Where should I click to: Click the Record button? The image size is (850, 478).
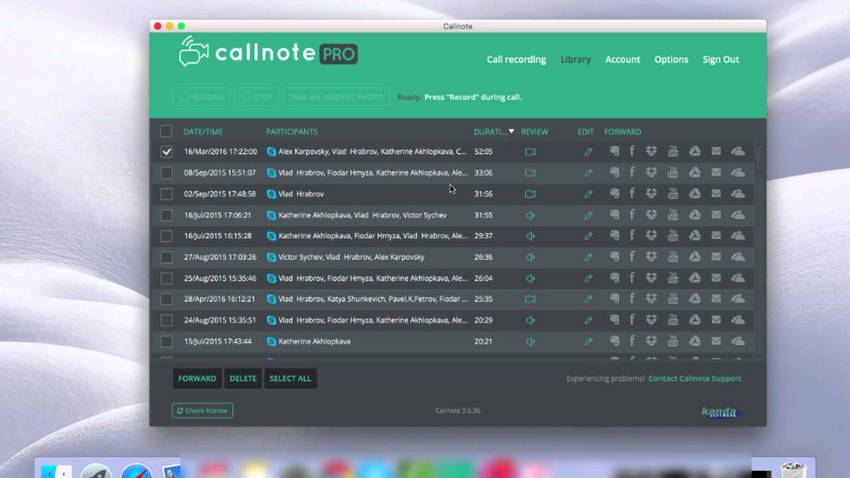(202, 97)
